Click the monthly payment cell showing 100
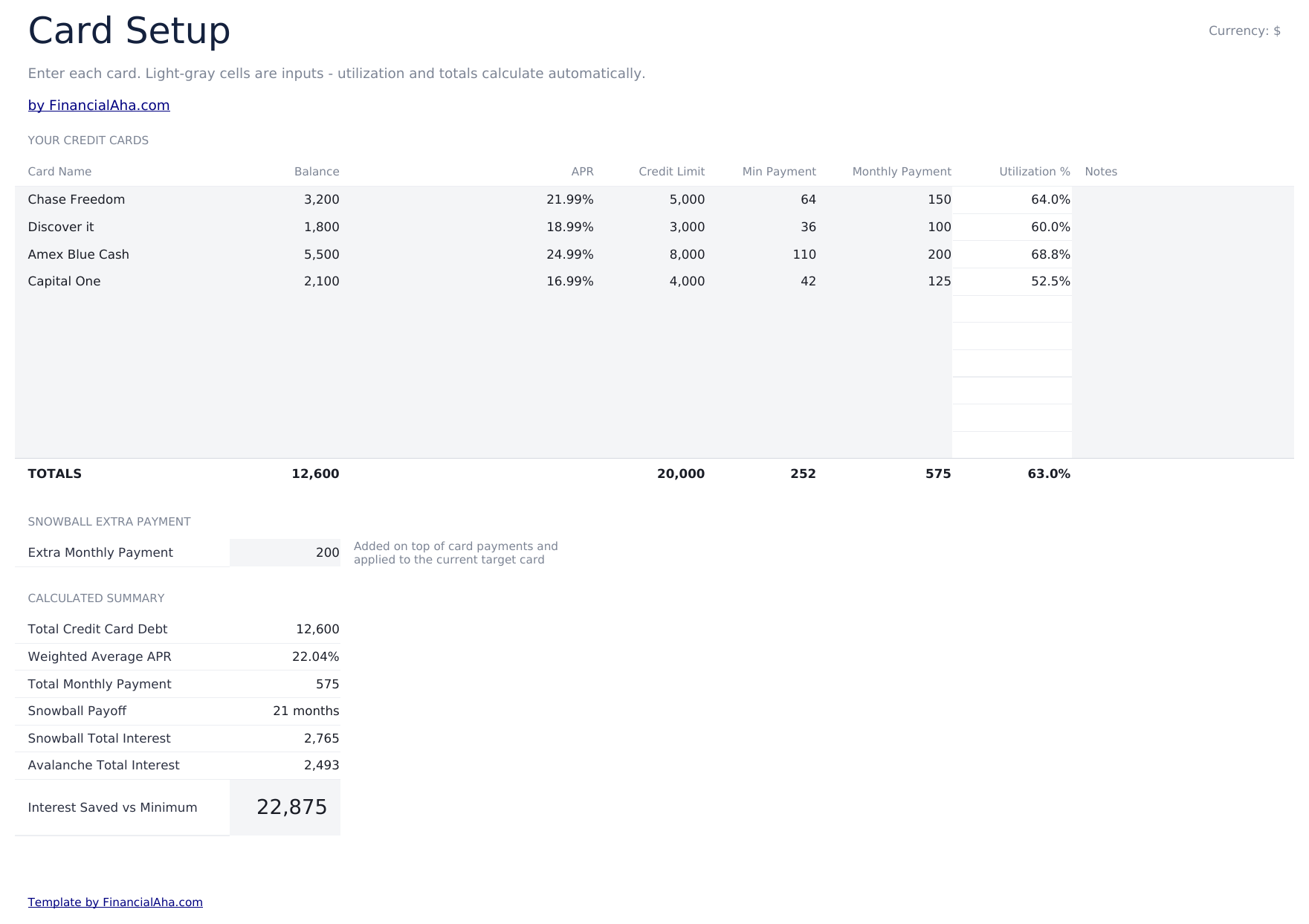1309x924 pixels. pyautogui.click(x=885, y=227)
